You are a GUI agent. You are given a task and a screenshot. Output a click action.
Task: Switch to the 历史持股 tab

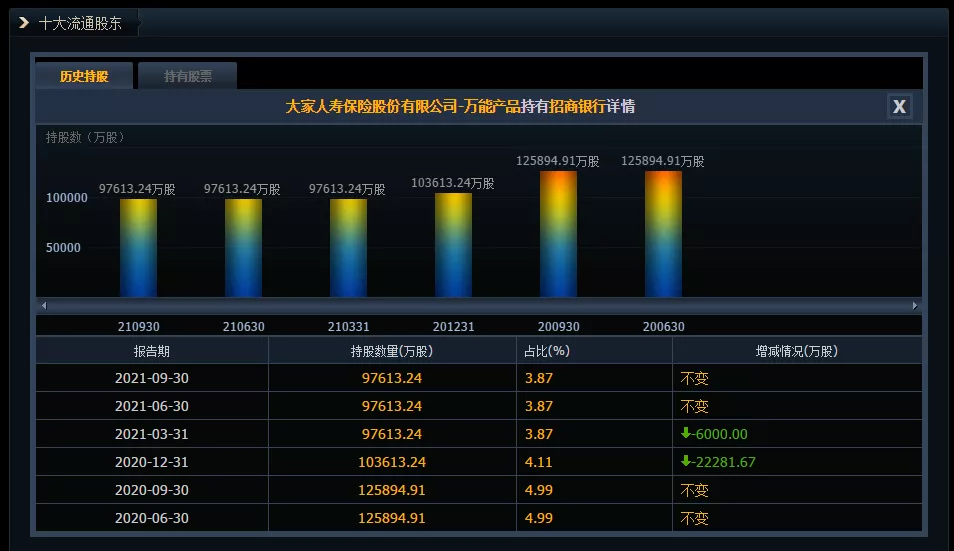(x=84, y=76)
